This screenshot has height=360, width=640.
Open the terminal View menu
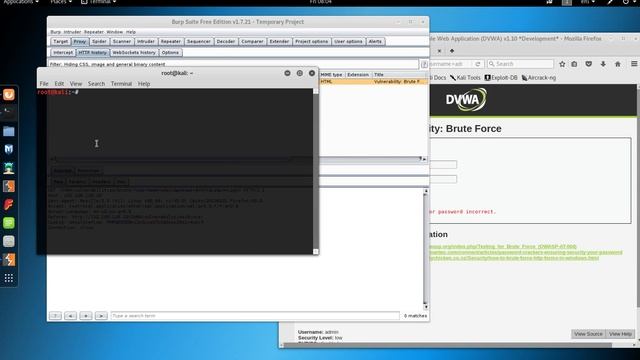pos(76,84)
